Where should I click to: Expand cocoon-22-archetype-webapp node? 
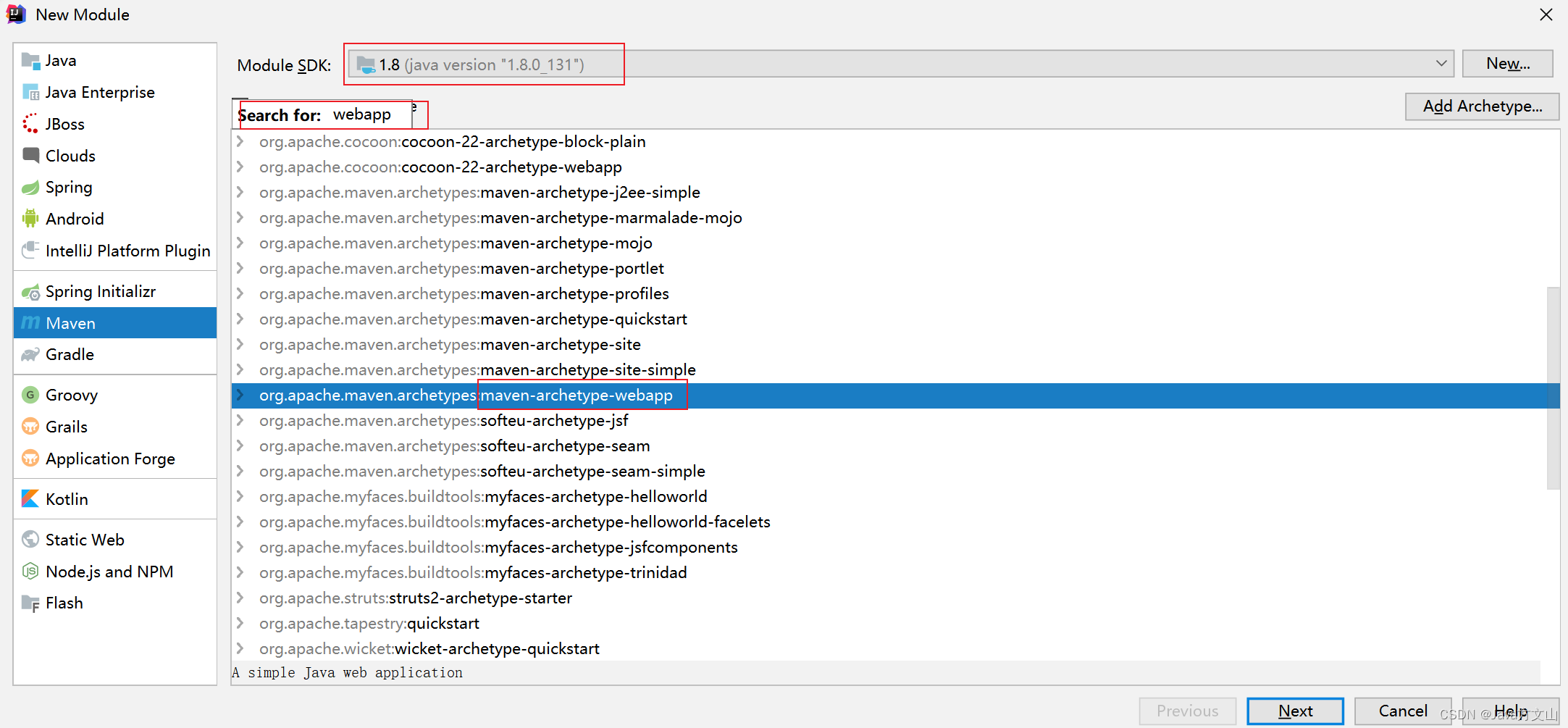[240, 167]
